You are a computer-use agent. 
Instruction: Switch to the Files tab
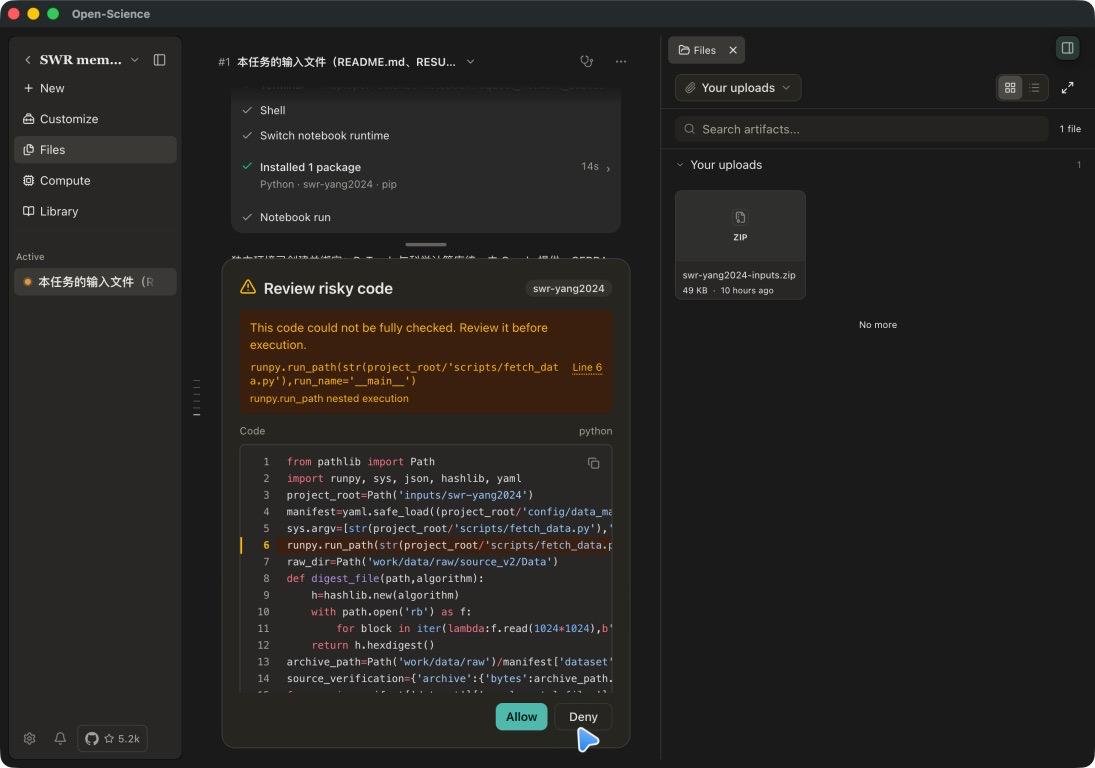(x=697, y=50)
